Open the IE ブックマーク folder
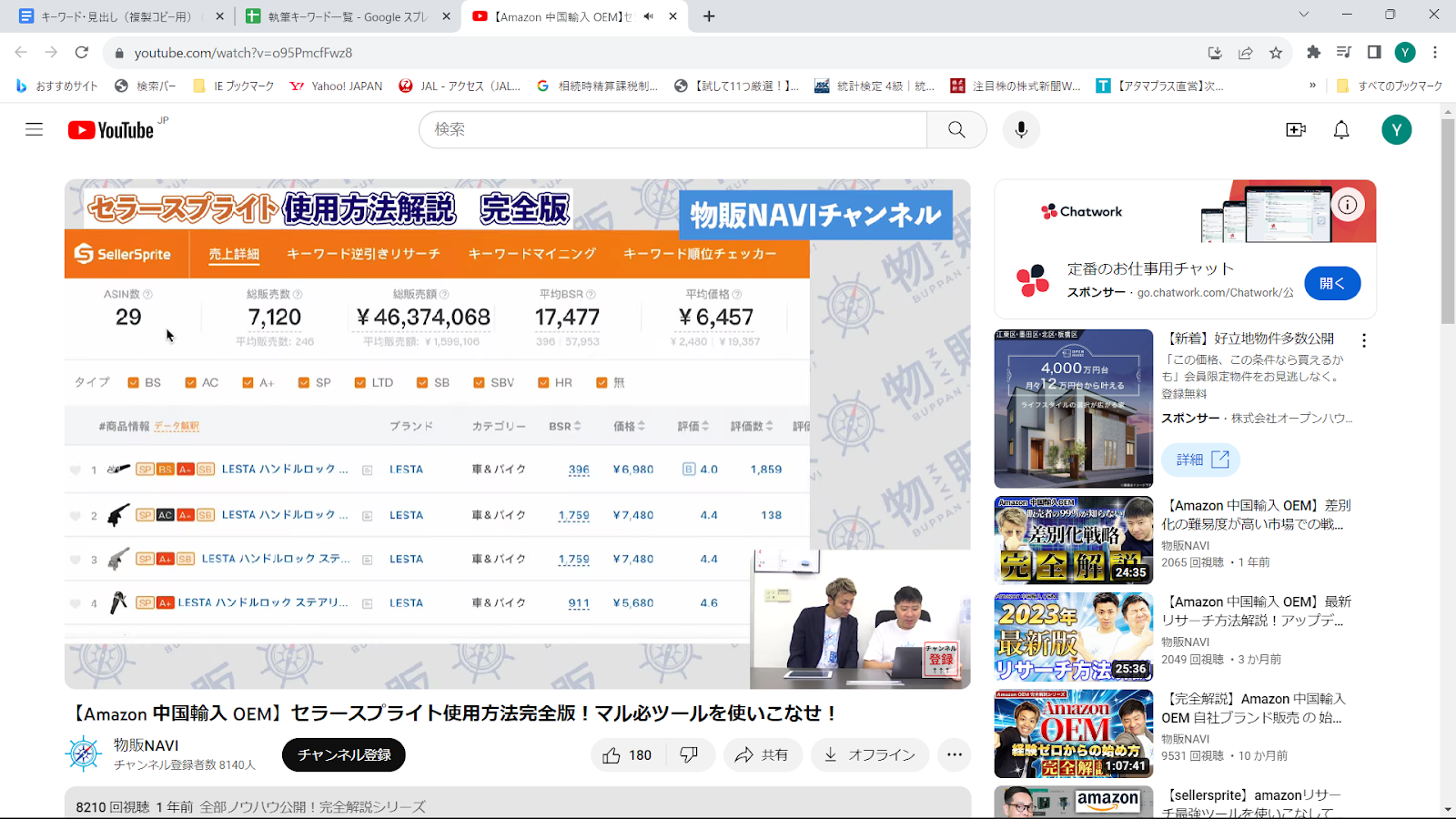Image resolution: width=1456 pixels, height=819 pixels. click(x=234, y=86)
